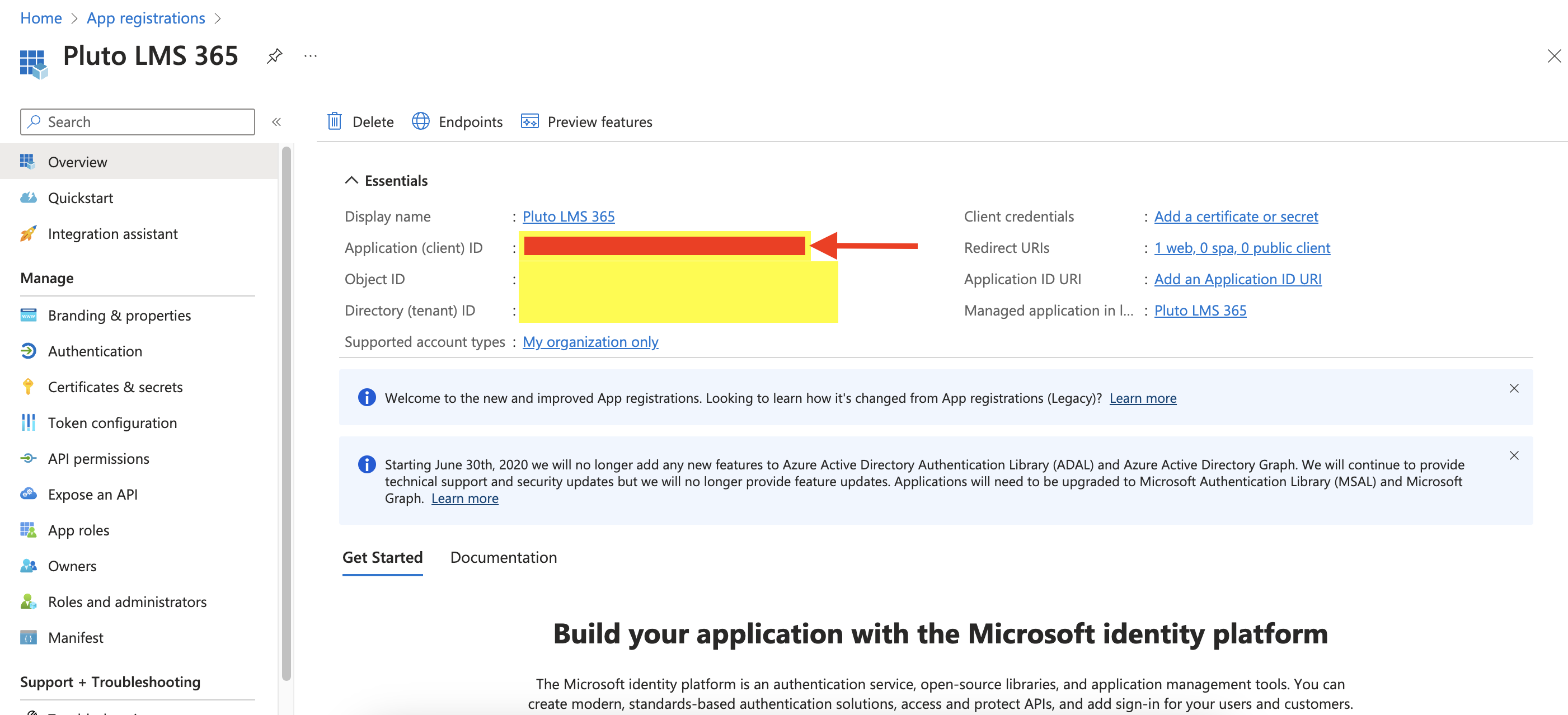The height and width of the screenshot is (715, 1568).
Task: Select Integration assistant in sidebar
Action: click(x=139, y=233)
